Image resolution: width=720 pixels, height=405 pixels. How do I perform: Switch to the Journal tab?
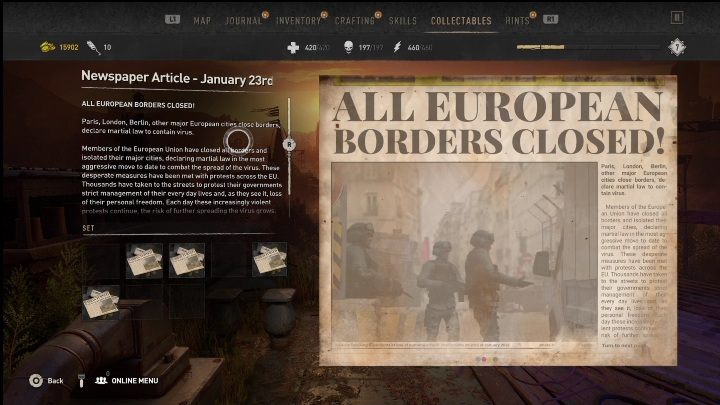click(x=243, y=21)
